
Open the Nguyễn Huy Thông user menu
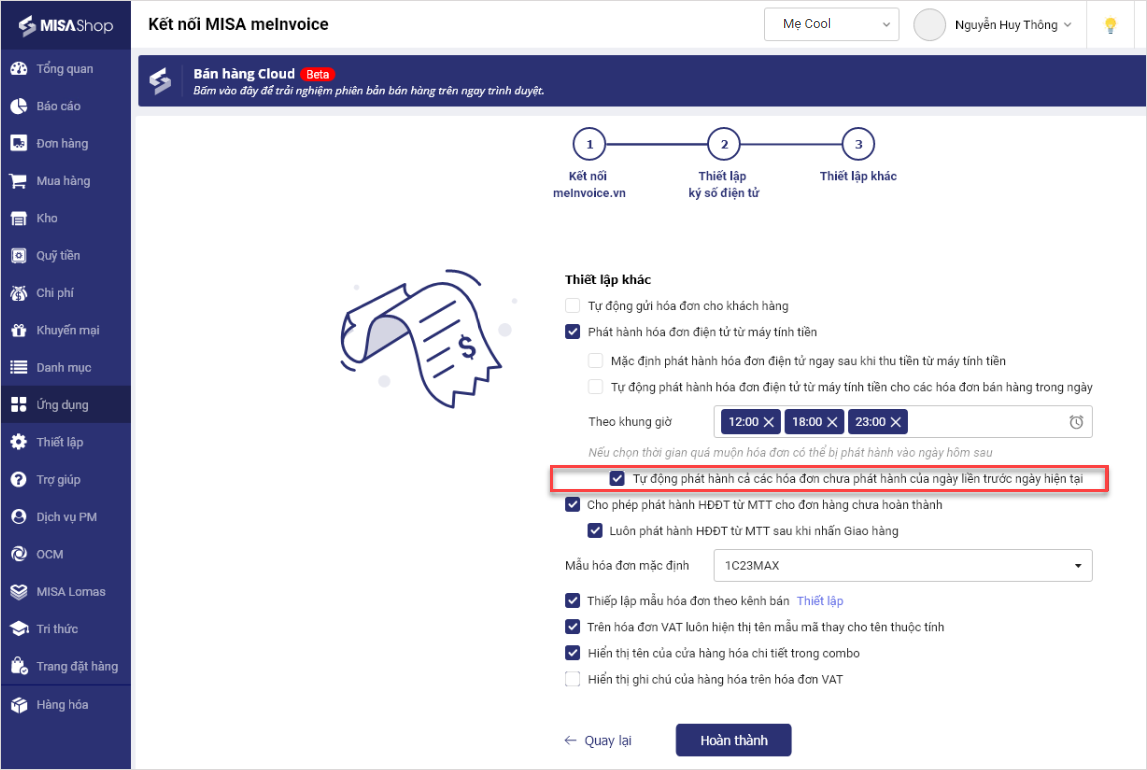[1013, 25]
